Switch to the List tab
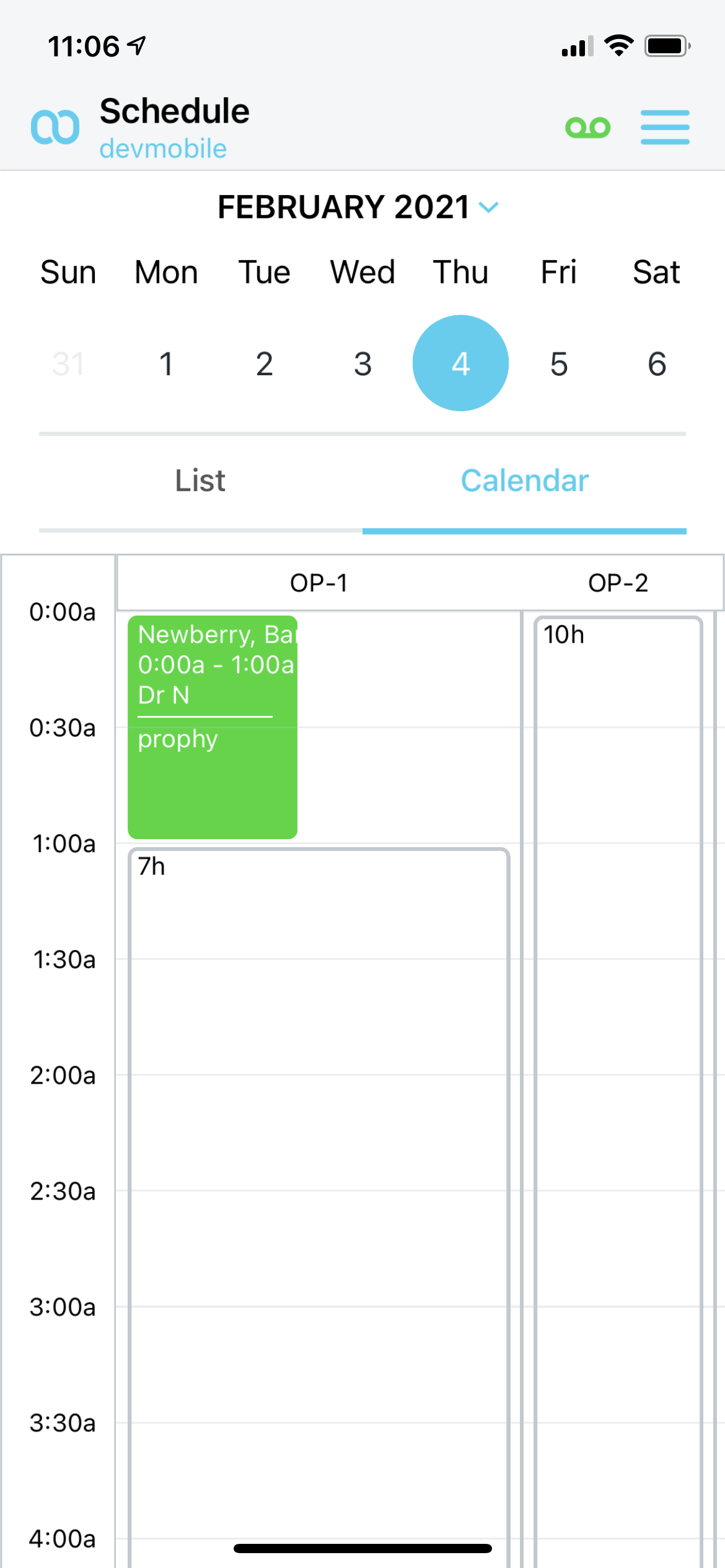 200,481
